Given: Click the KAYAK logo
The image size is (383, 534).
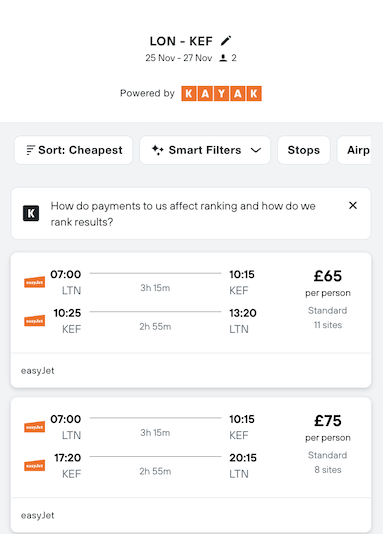Looking at the screenshot, I should click(221, 93).
